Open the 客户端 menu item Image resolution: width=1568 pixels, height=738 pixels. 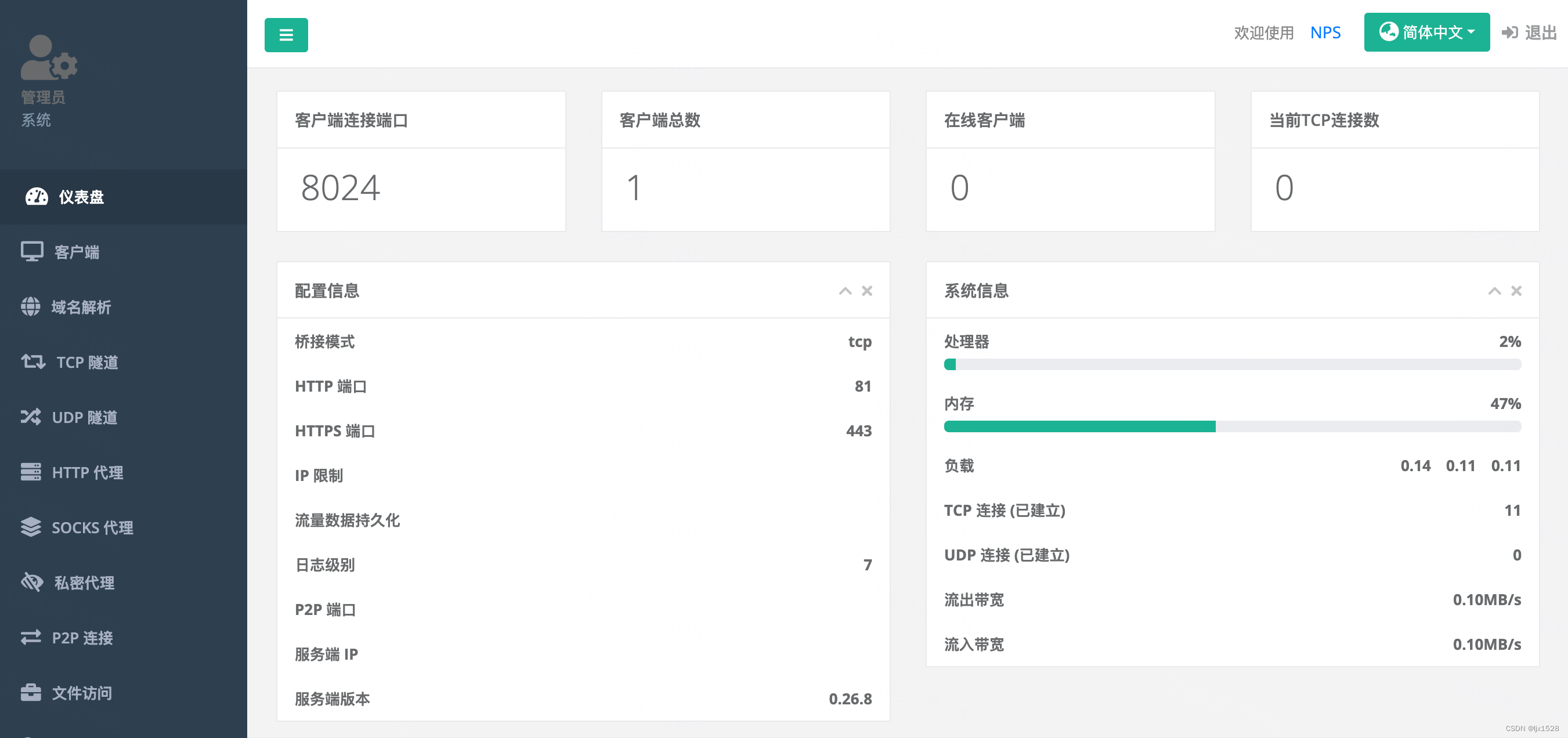pyautogui.click(x=124, y=251)
